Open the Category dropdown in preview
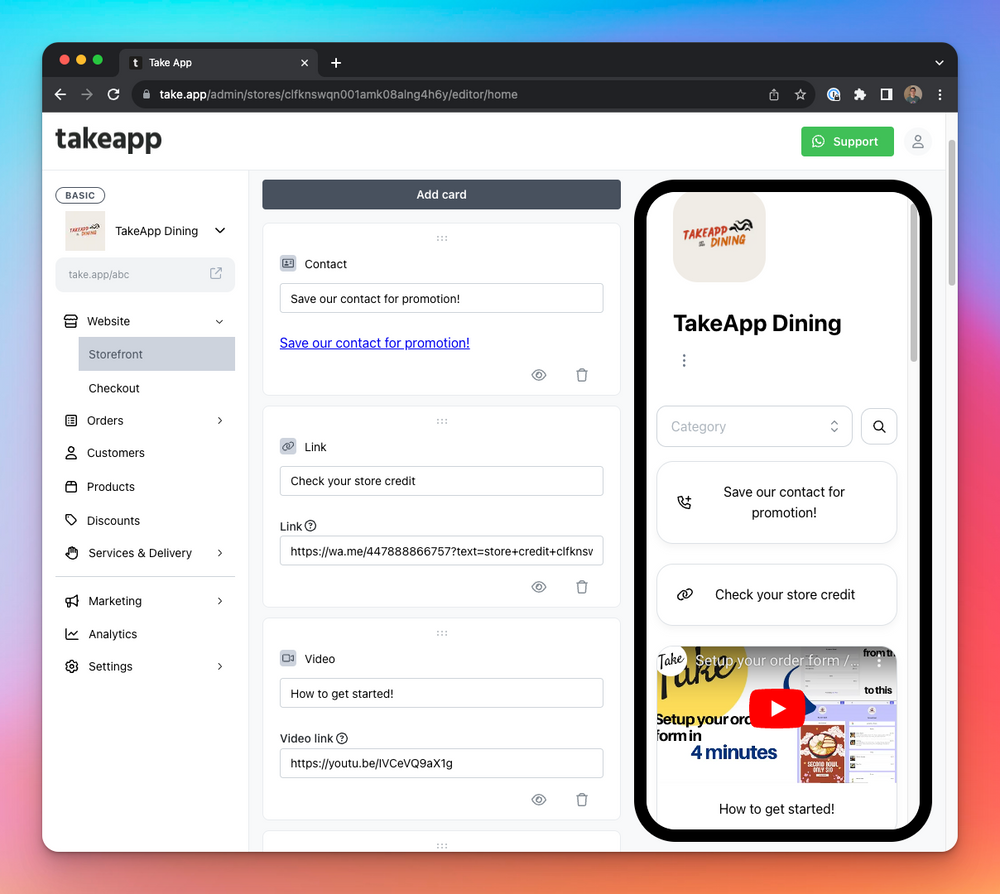The width and height of the screenshot is (1000, 894). (754, 427)
